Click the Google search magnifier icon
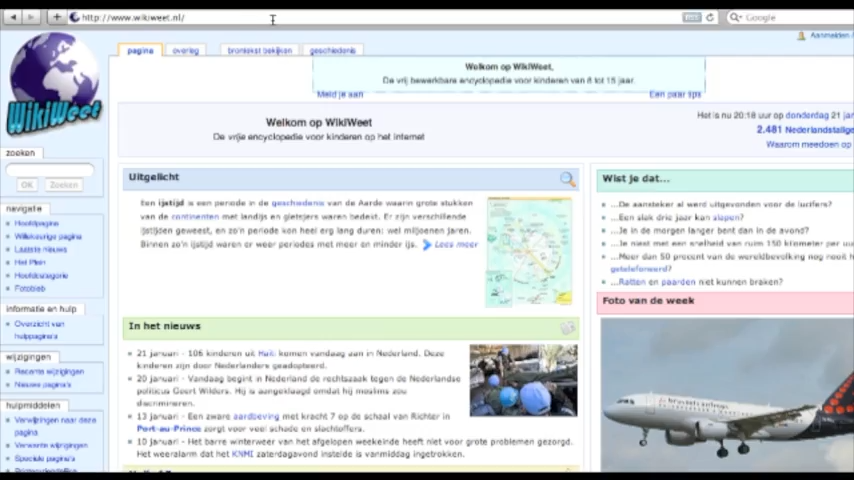The image size is (854, 480). (735, 17)
